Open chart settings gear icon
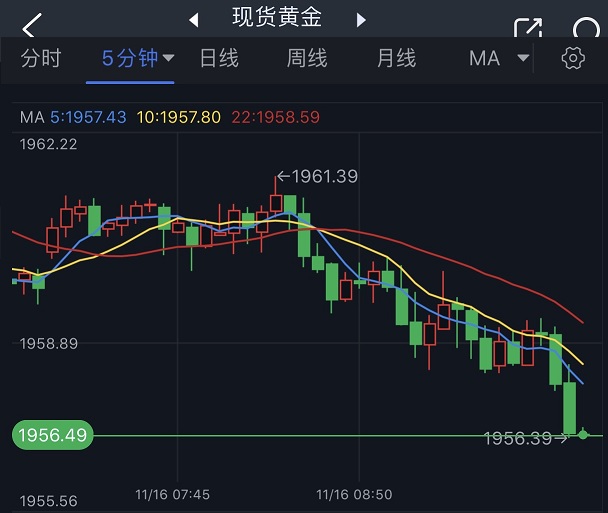608x513 pixels. pos(573,58)
